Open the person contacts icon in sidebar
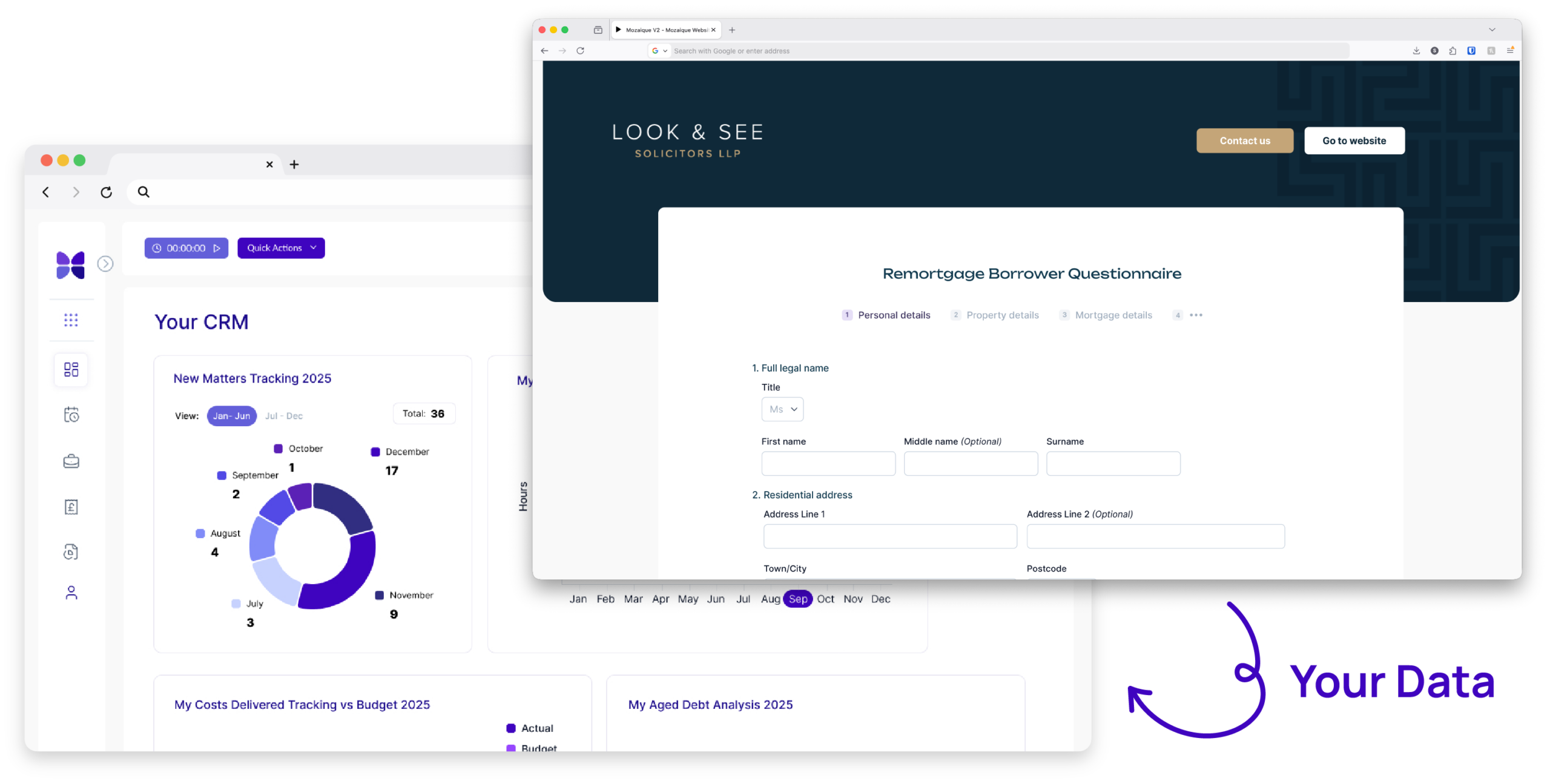The width and height of the screenshot is (1550, 784). coord(71,593)
